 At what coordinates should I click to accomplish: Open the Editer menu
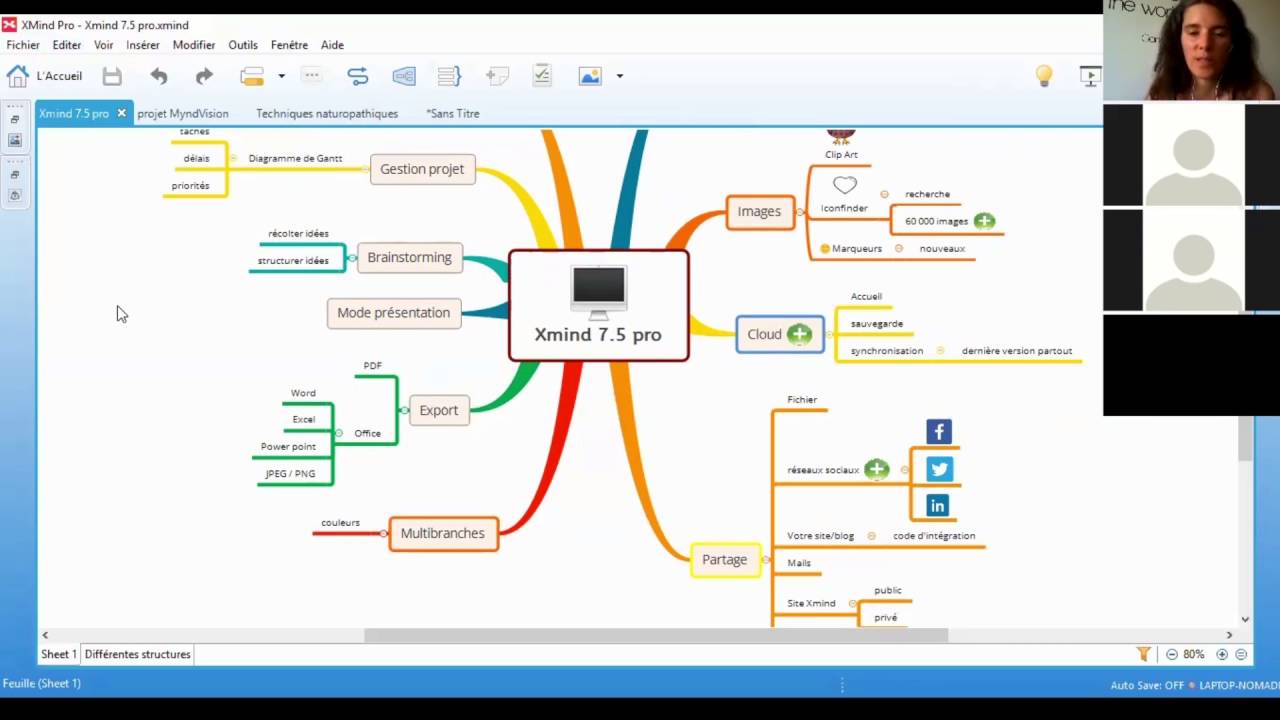67,45
